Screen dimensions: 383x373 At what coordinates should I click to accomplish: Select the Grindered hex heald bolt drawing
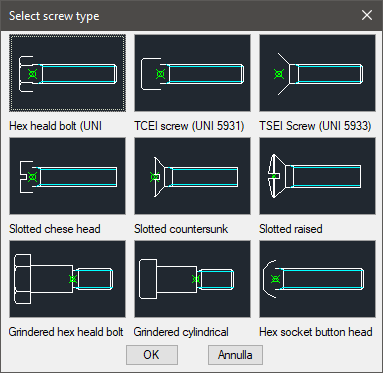pyautogui.click(x=68, y=279)
